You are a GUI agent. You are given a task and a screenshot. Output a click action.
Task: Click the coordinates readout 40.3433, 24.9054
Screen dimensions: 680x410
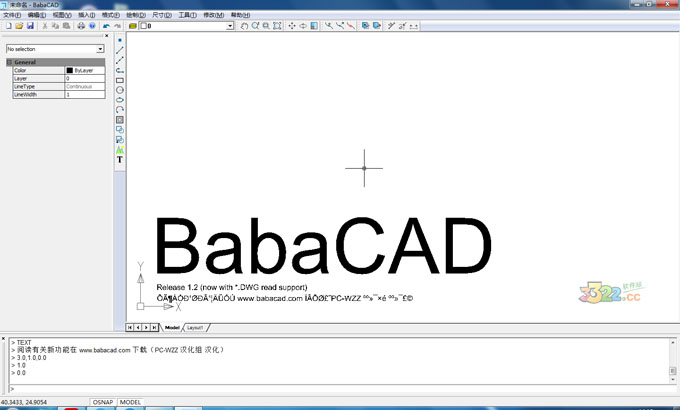[x=24, y=402]
